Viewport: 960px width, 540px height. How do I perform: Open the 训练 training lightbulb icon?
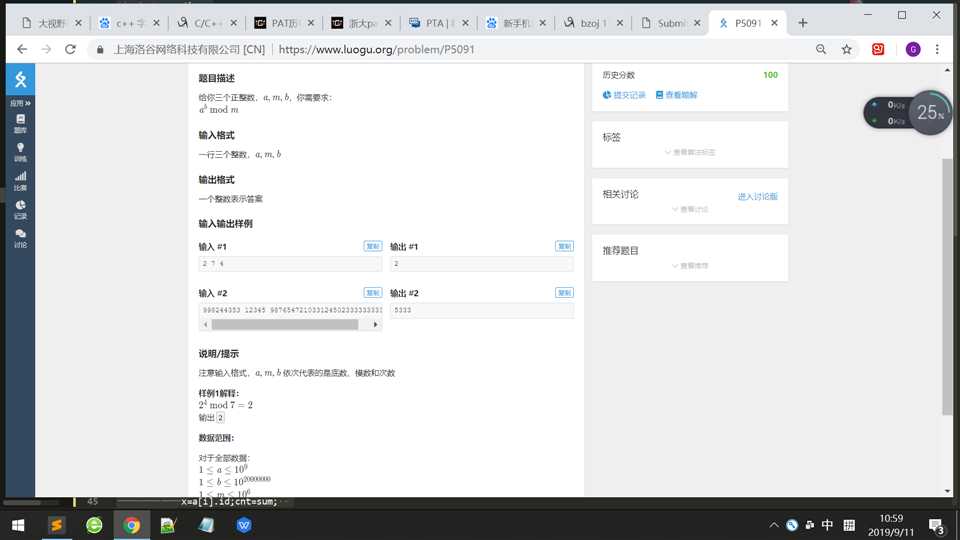click(x=20, y=152)
